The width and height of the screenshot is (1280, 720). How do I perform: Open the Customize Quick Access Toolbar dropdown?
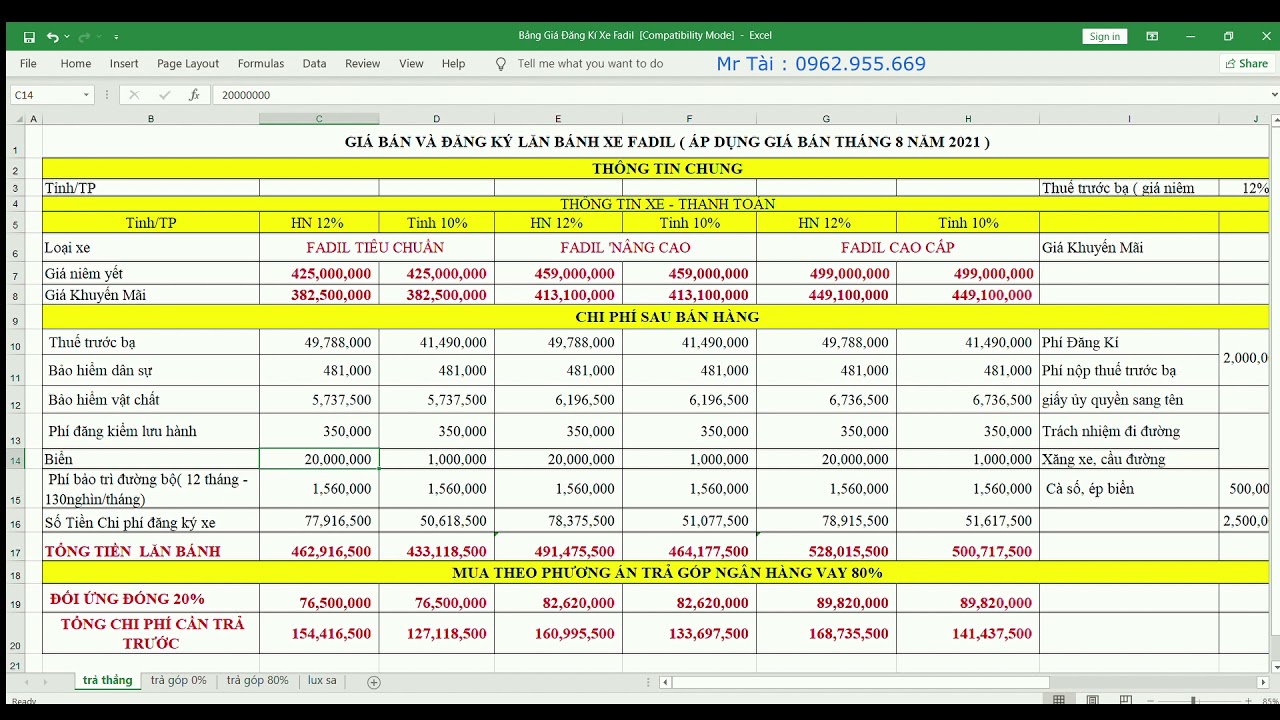click(117, 37)
